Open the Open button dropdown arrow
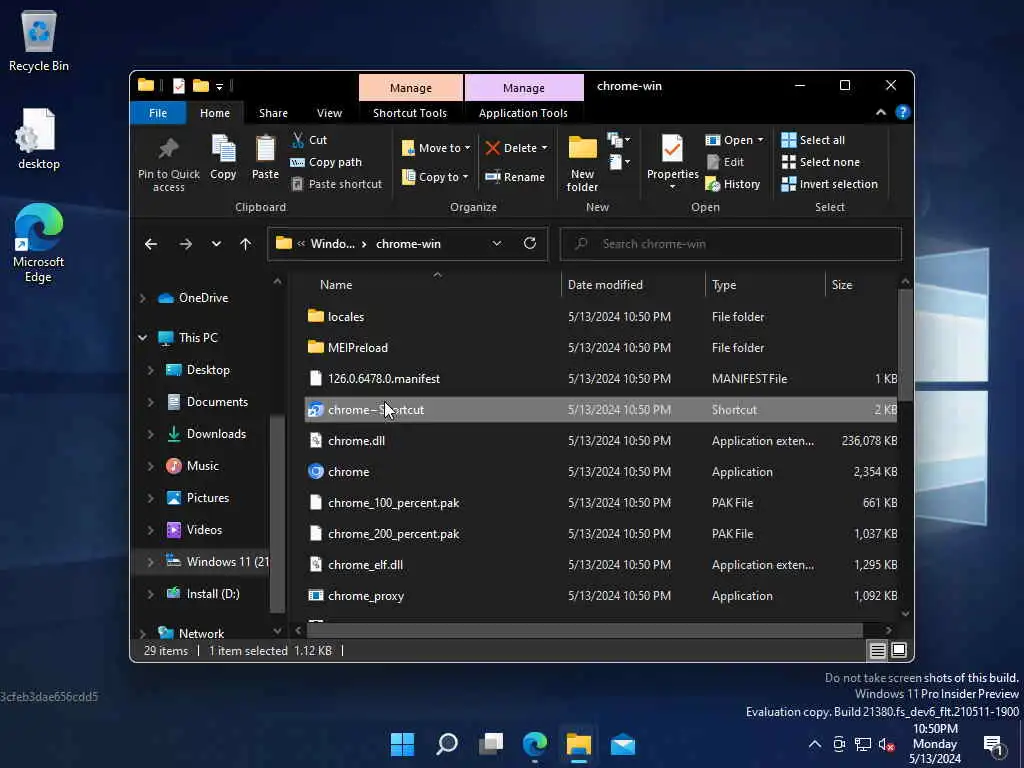 point(760,140)
